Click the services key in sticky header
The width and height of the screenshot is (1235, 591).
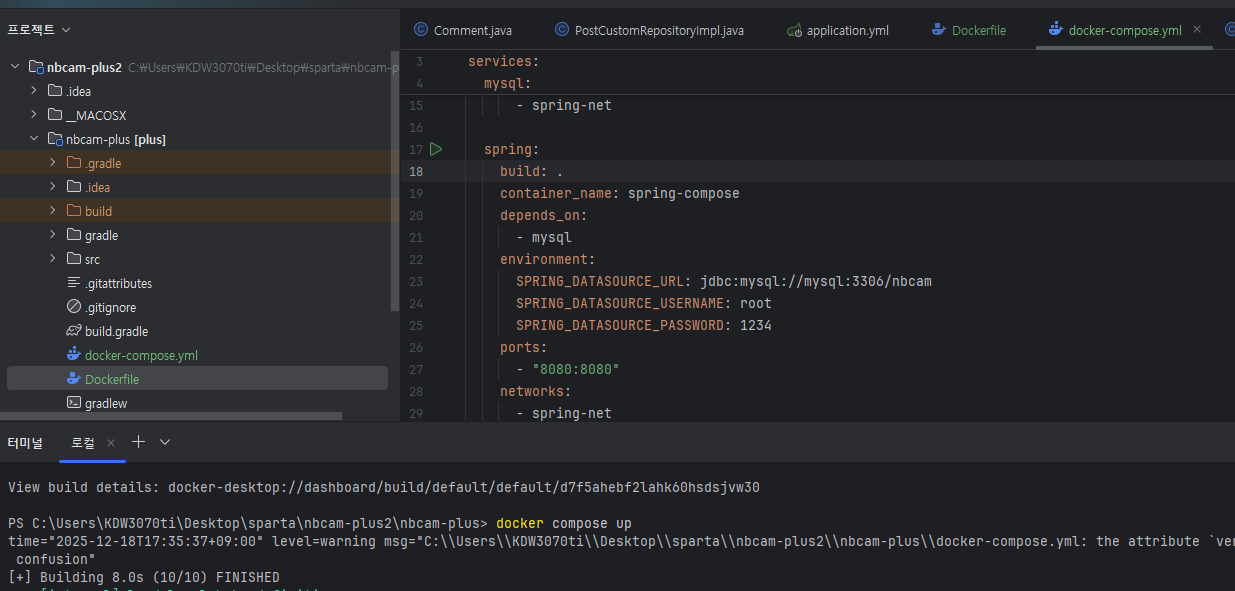coord(500,61)
